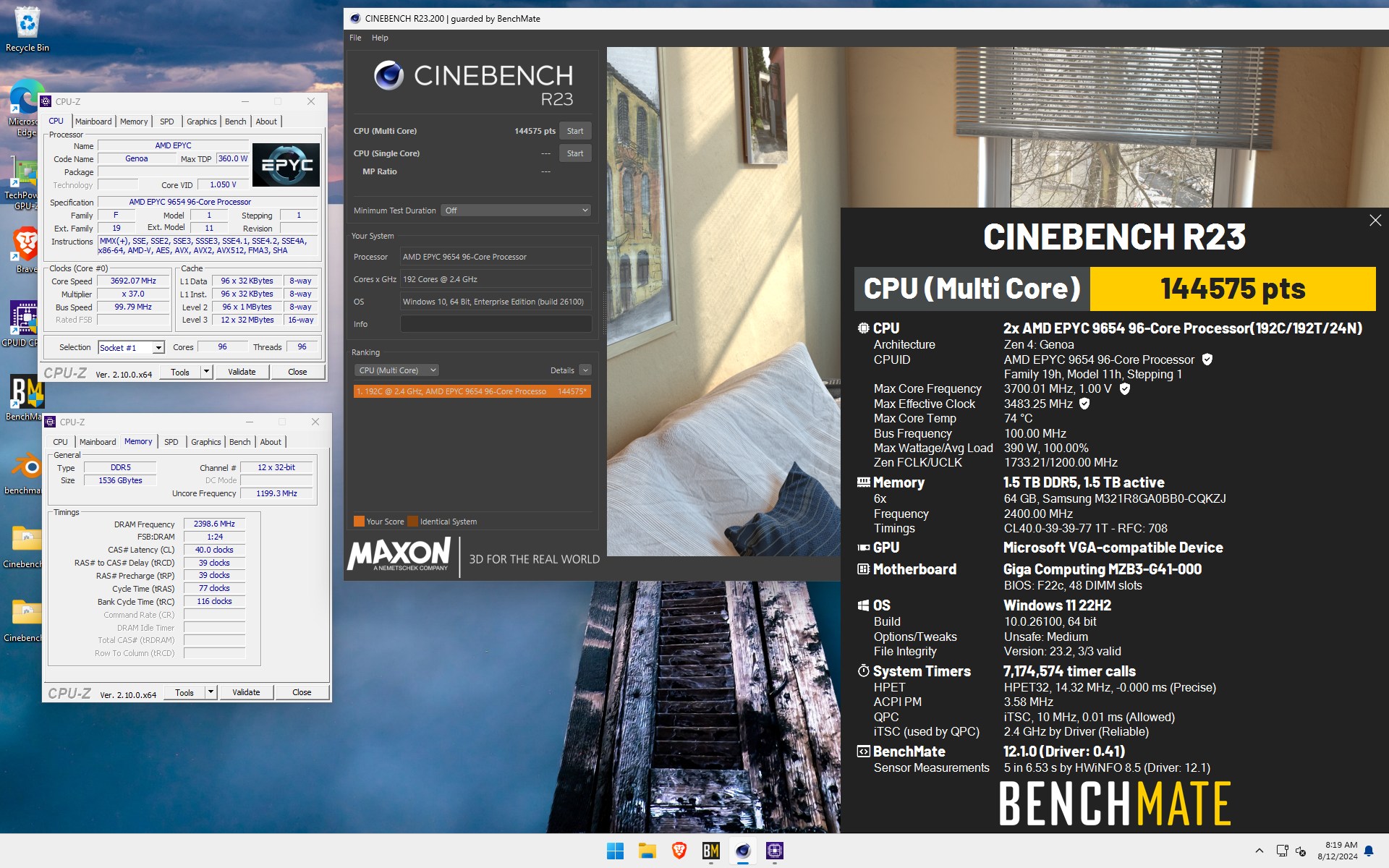Switch to Cinebench in the taskbar
1389x868 pixels.
click(x=742, y=851)
